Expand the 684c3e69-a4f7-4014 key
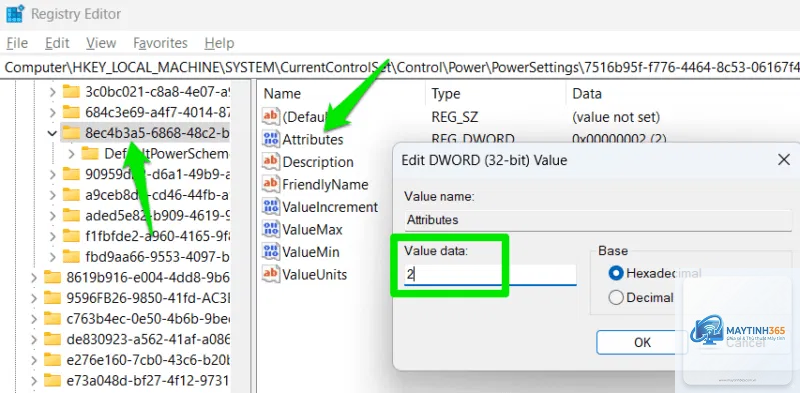The width and height of the screenshot is (800, 393). click(52, 112)
